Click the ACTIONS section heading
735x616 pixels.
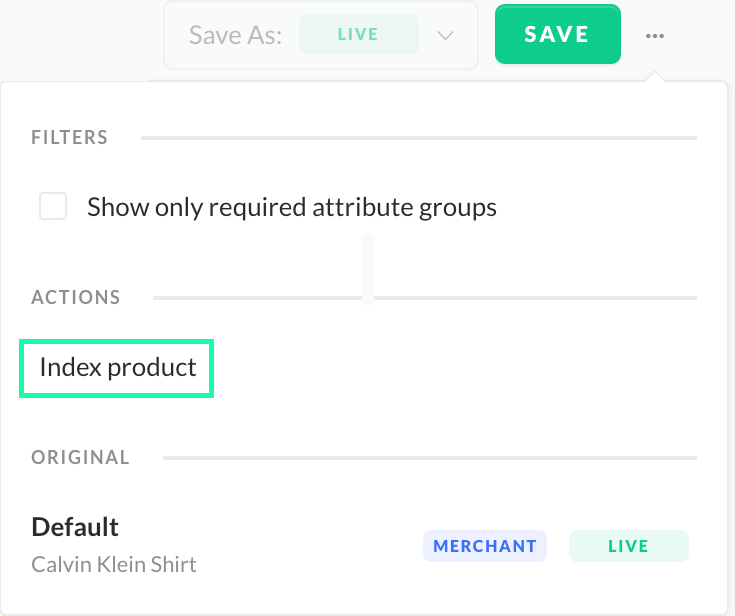tap(76, 297)
